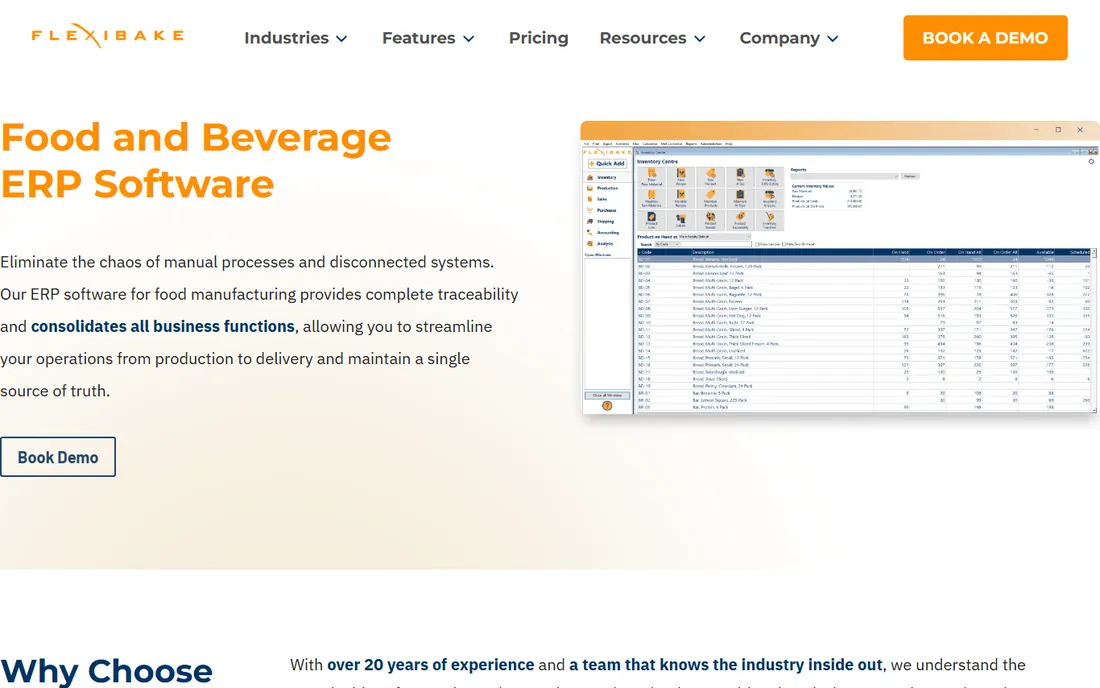
Task: Select row BD-02 Bread, French Rolls
Action: coord(863,267)
